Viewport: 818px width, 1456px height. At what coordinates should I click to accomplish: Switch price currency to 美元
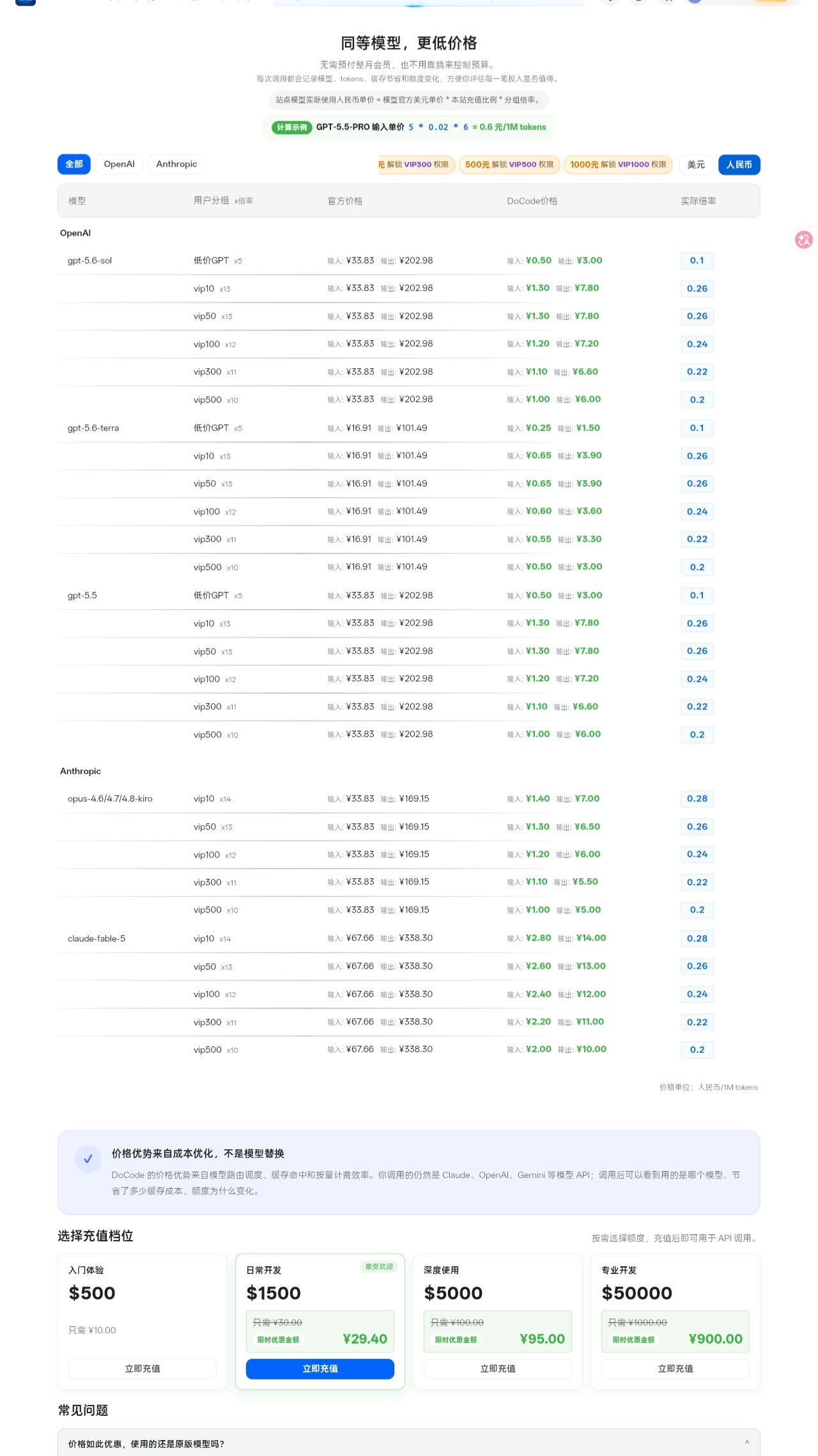tap(696, 164)
